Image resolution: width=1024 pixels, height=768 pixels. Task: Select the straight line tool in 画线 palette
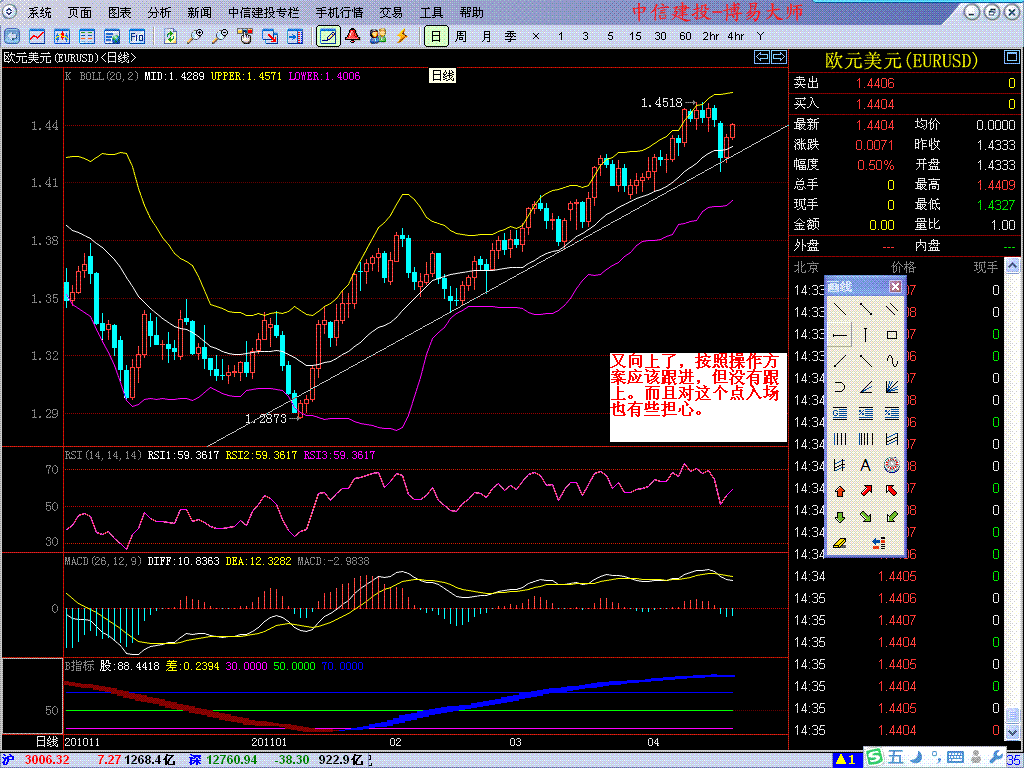tap(840, 310)
